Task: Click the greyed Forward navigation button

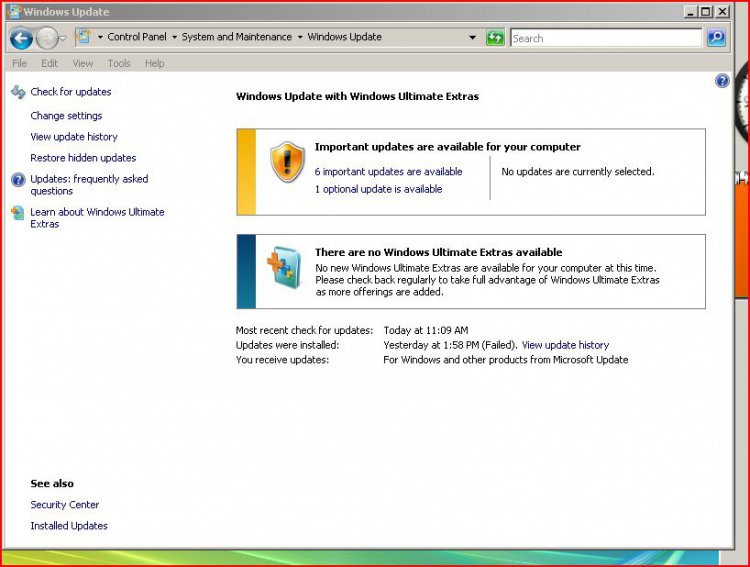Action: click(x=46, y=38)
